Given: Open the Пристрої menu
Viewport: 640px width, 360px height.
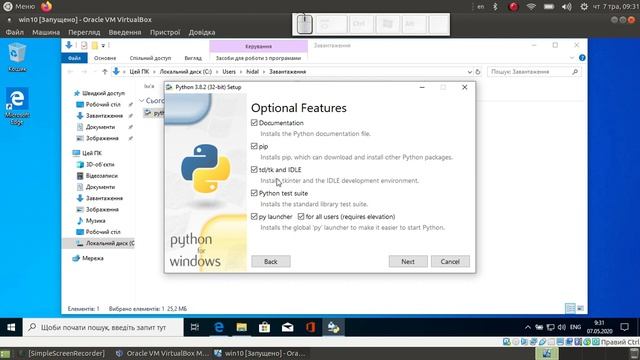Looking at the screenshot, I should pyautogui.click(x=165, y=32).
